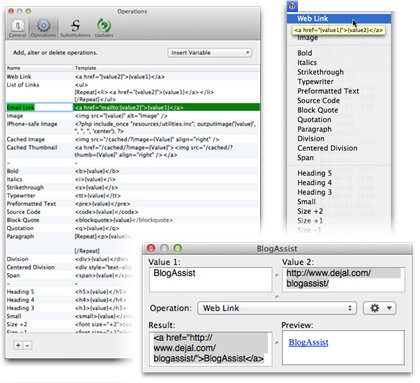Follow the BlogAssist preview link

[308, 342]
